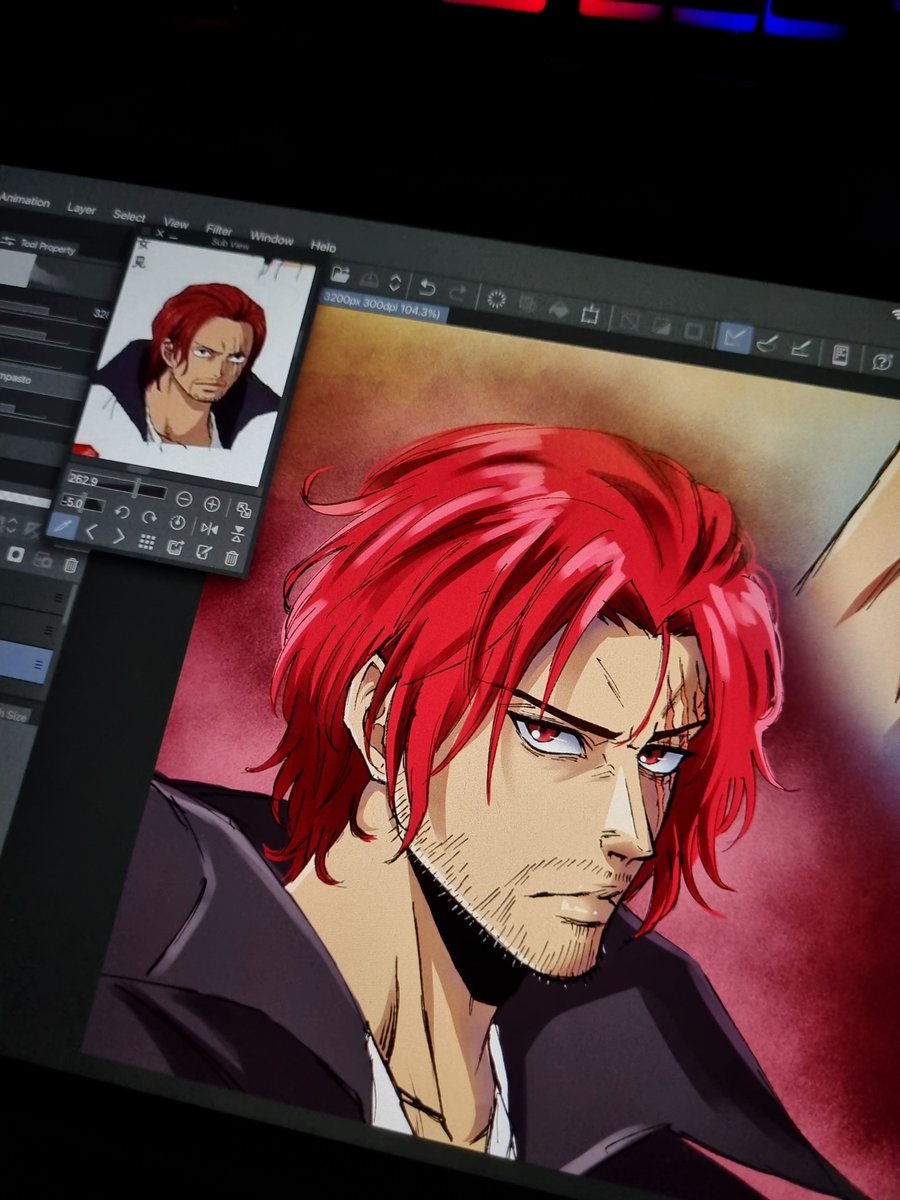Undo the last action
Viewport: 900px width, 1200px height.
click(427, 288)
